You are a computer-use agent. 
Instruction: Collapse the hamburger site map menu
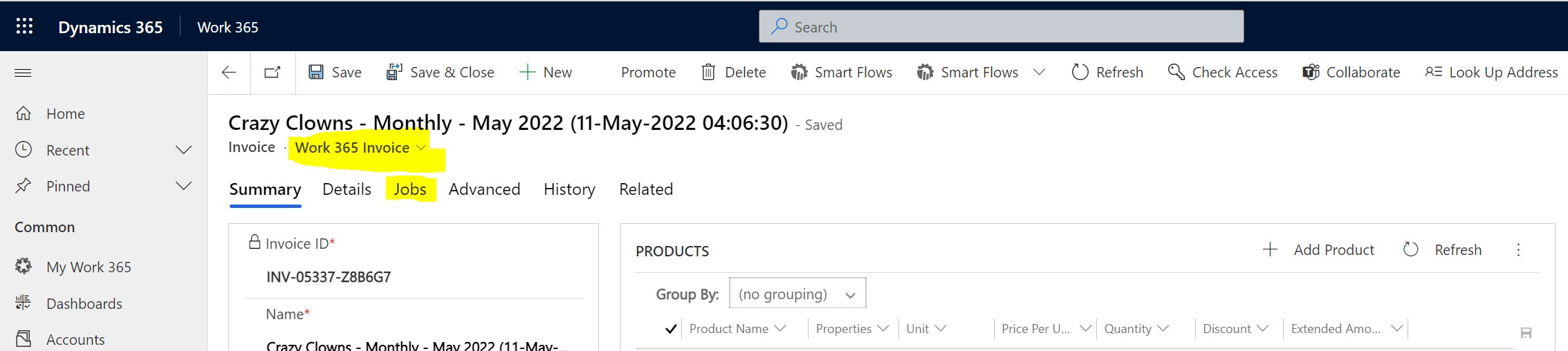tap(23, 73)
